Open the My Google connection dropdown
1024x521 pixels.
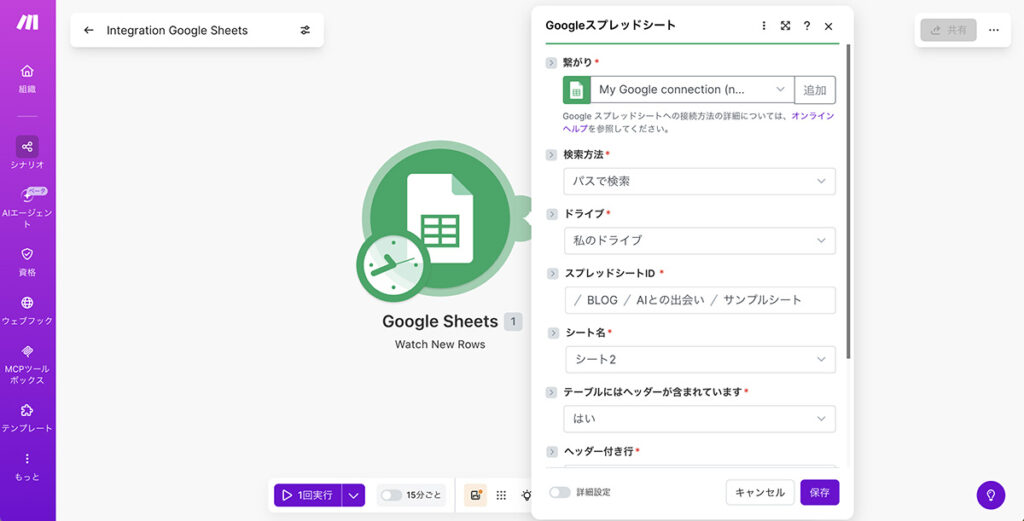tap(692, 90)
